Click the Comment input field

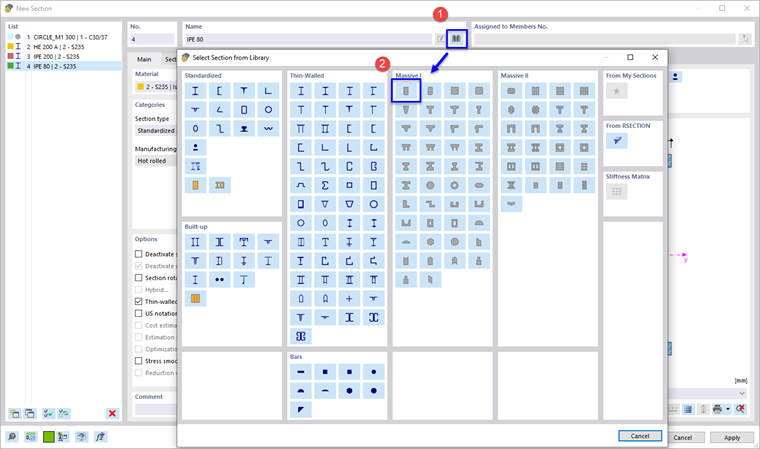click(156, 409)
